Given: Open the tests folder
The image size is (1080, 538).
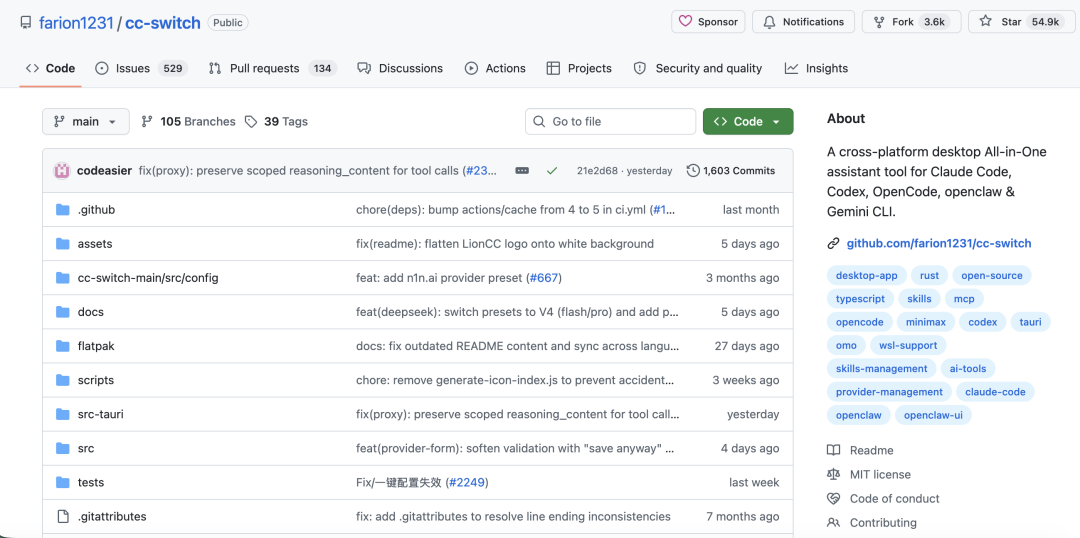Looking at the screenshot, I should pos(91,483).
